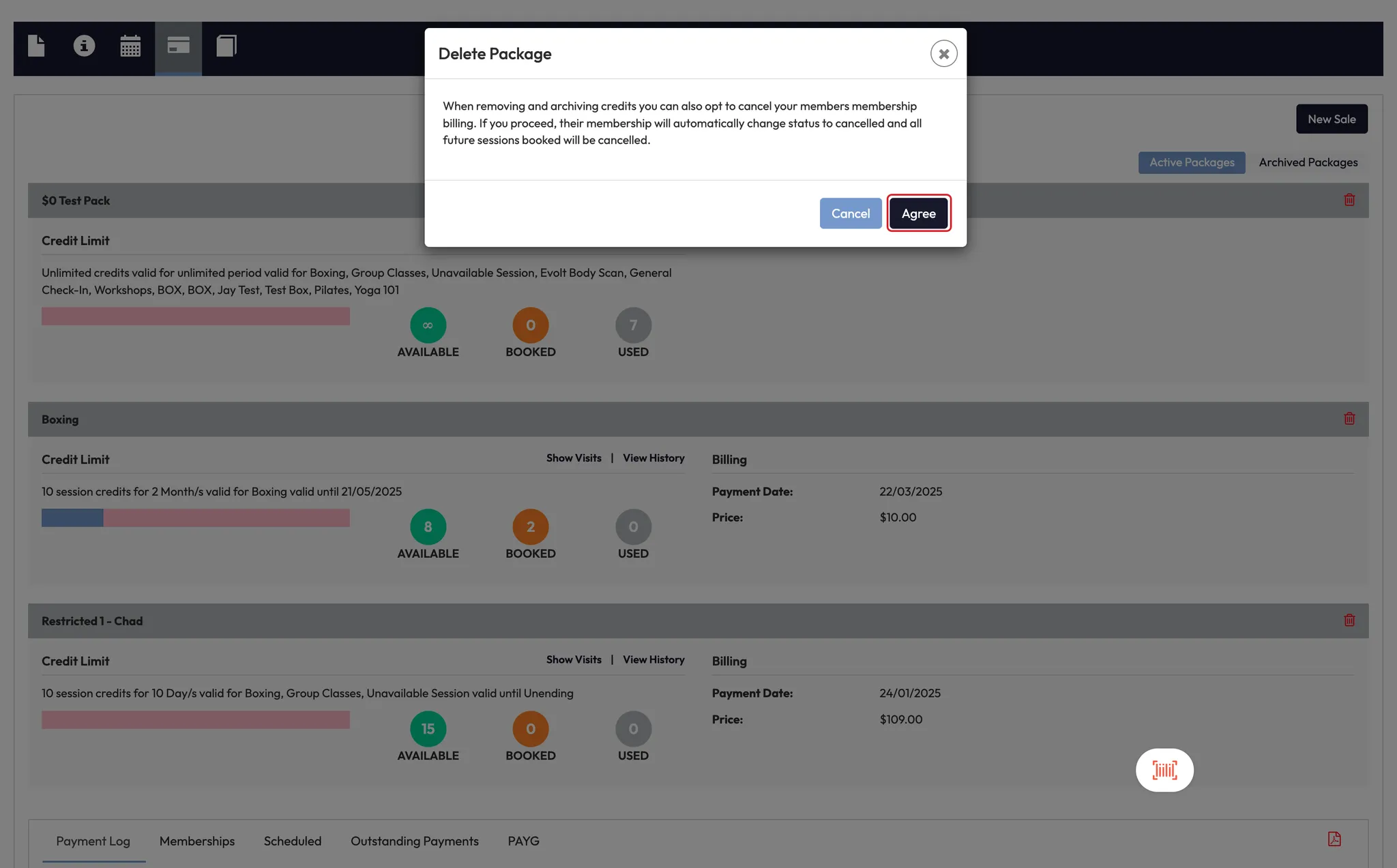
Task: Click the New Sale button
Action: pyautogui.click(x=1332, y=119)
